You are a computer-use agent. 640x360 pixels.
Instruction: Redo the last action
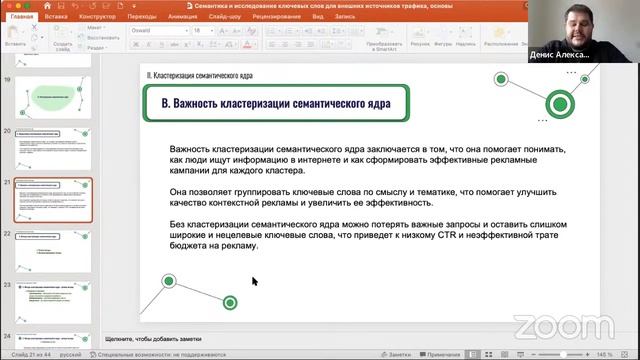point(92,6)
